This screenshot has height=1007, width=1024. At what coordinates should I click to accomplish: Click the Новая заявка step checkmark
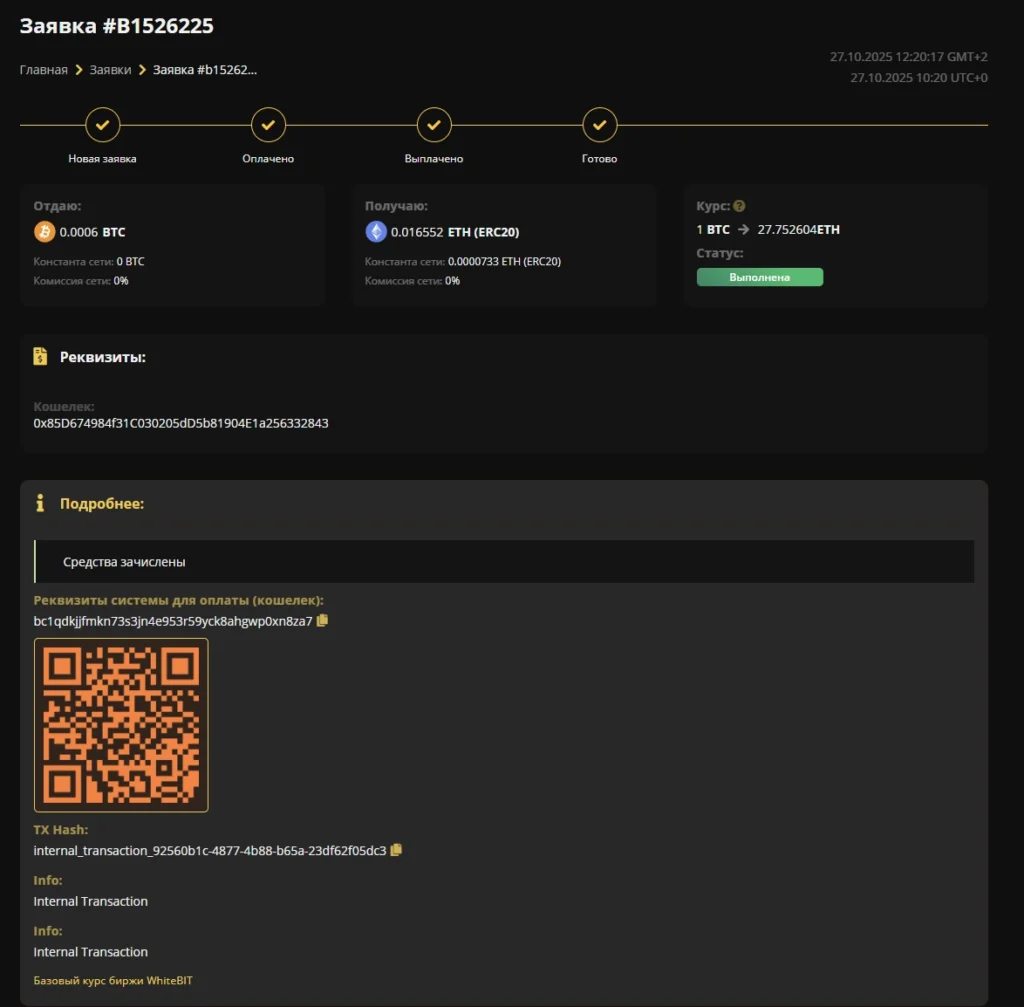coord(103,125)
